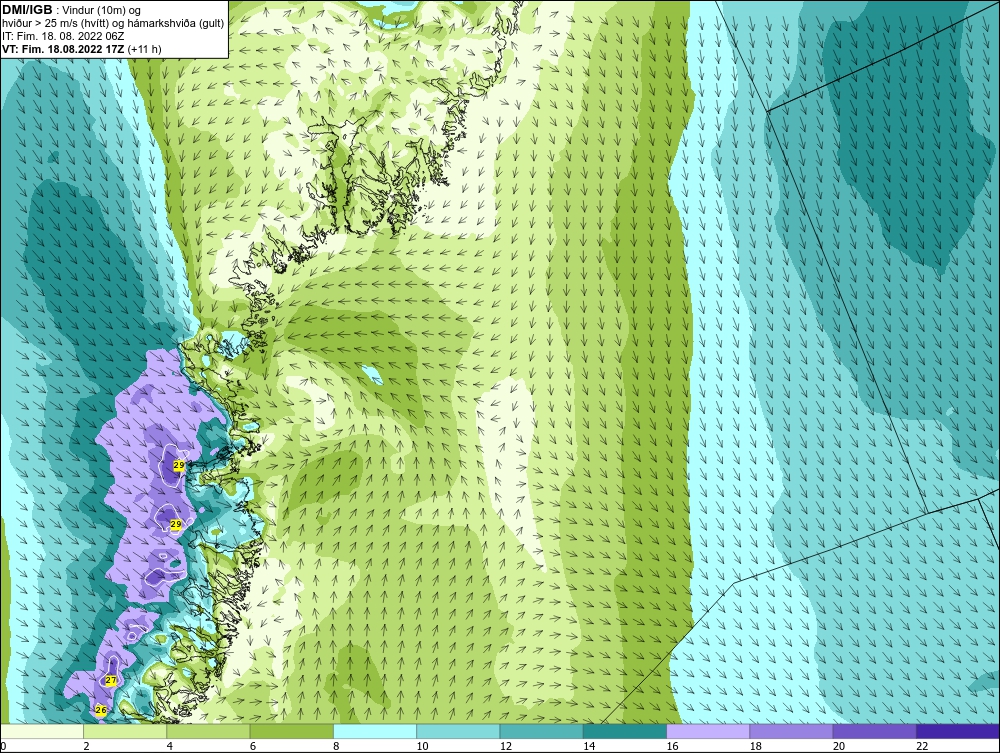Click the 'hviður > 25 m/s (hvítt)' legend description
This screenshot has height=753, width=1000.
pos(55,23)
